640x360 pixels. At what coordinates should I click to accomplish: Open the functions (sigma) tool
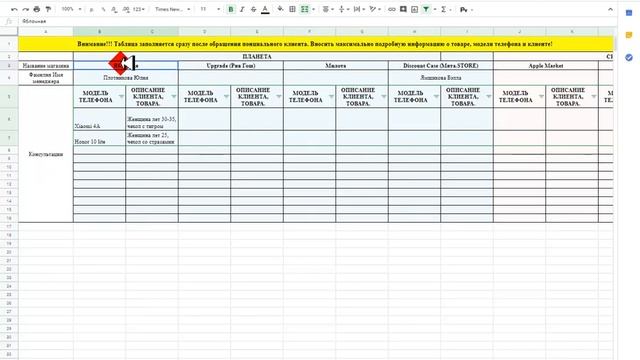[443, 9]
